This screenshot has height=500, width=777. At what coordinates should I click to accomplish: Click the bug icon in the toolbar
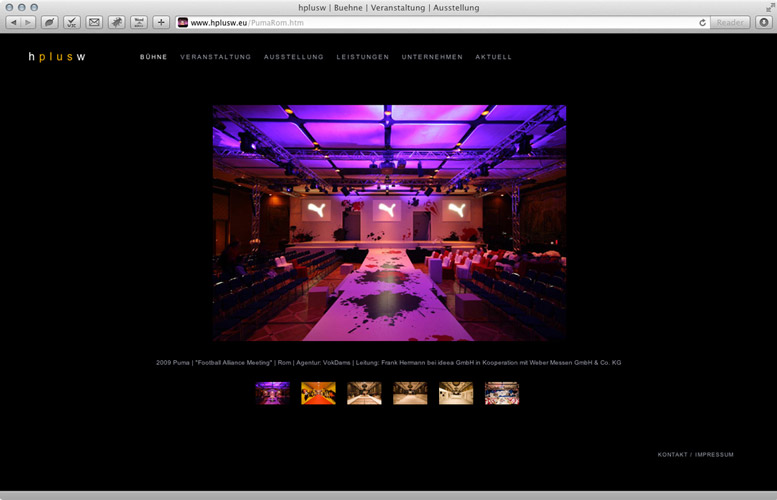[x=116, y=22]
